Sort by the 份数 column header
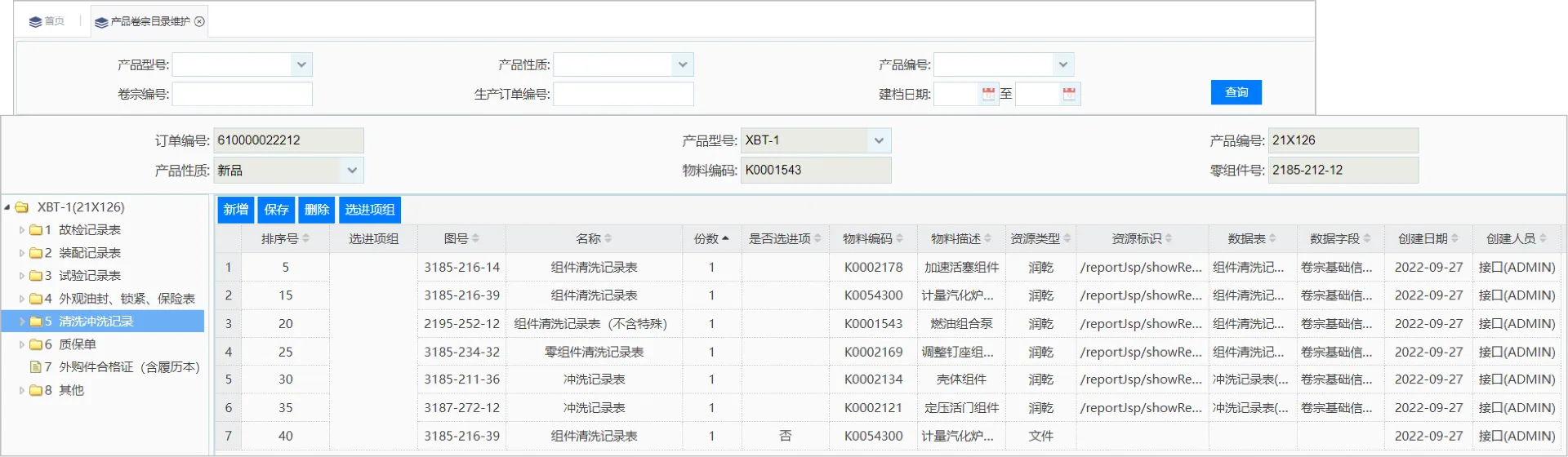1568x457 pixels. coord(711,238)
